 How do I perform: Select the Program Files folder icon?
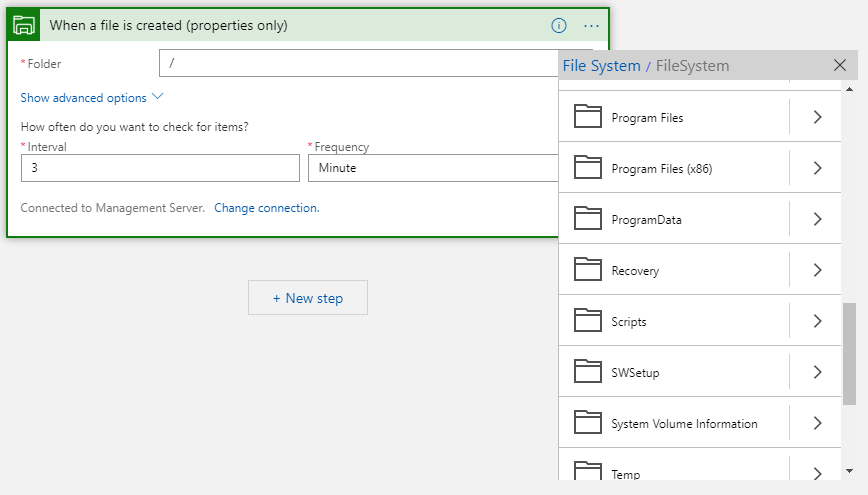coord(587,117)
